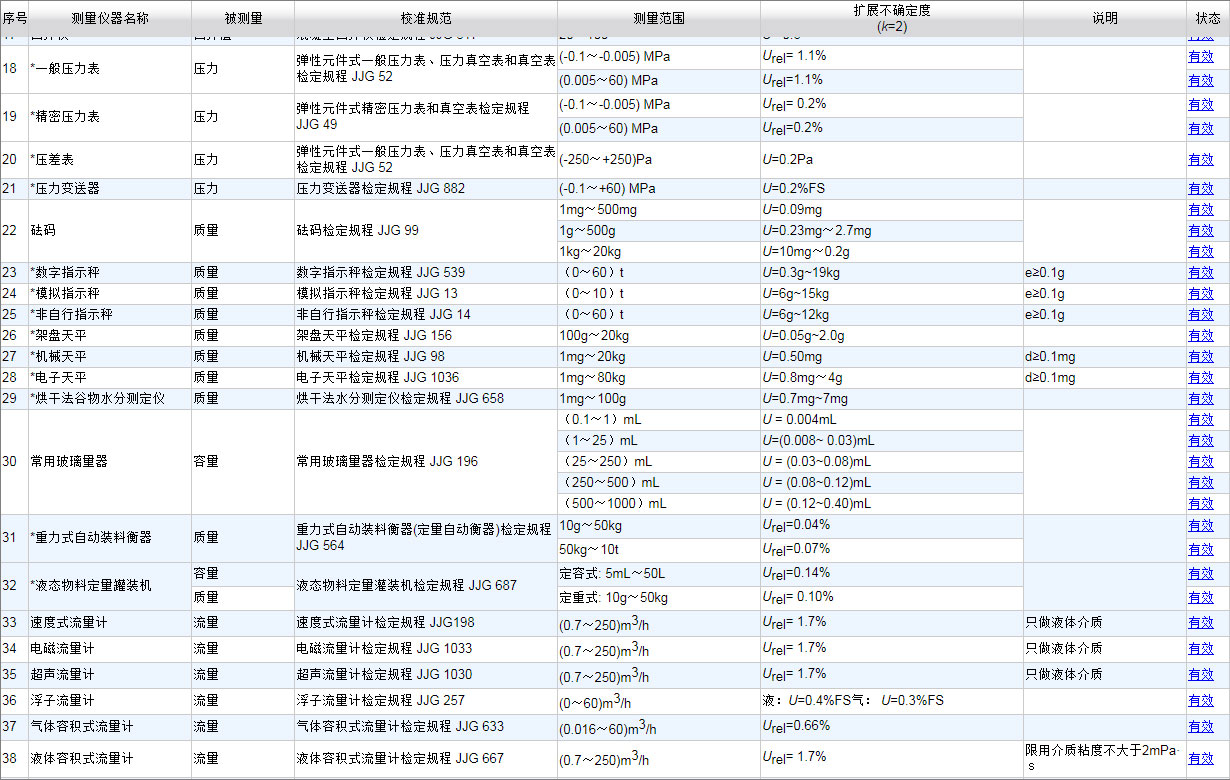Select the 状态 column header
This screenshot has height=780, width=1230.
(x=1208, y=18)
